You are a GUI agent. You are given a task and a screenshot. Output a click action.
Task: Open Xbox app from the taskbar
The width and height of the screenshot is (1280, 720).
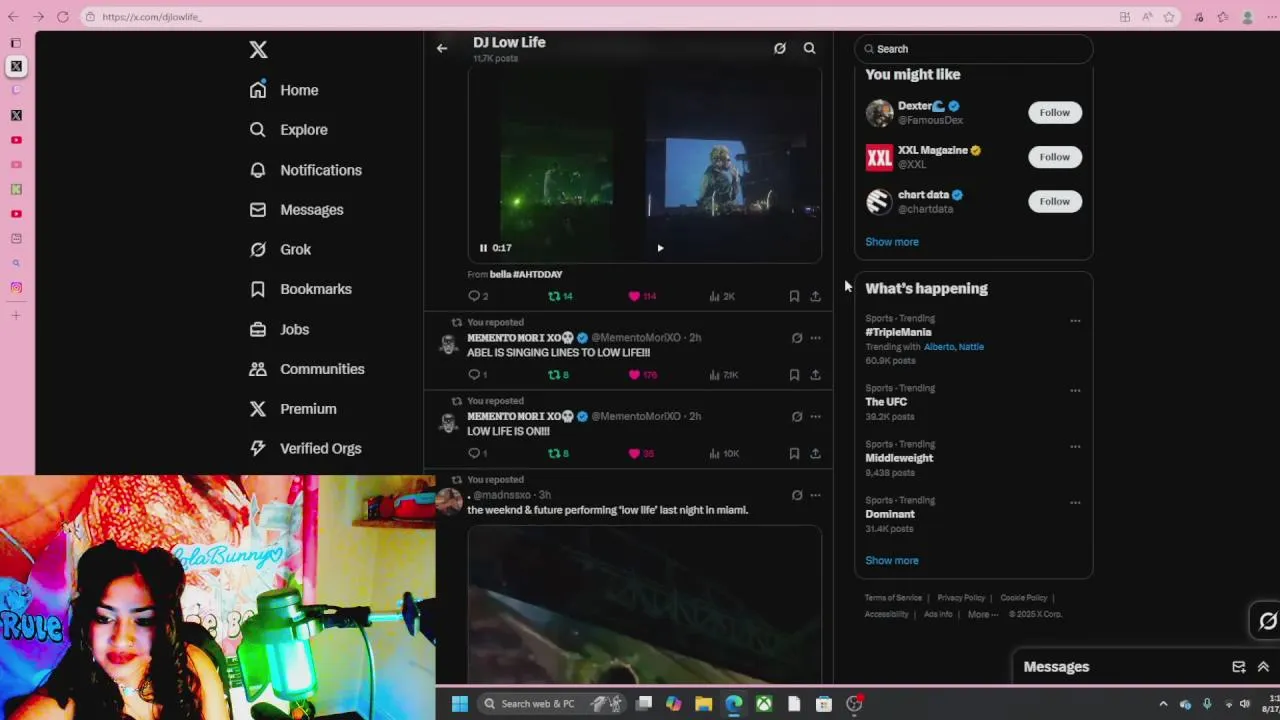point(764,704)
